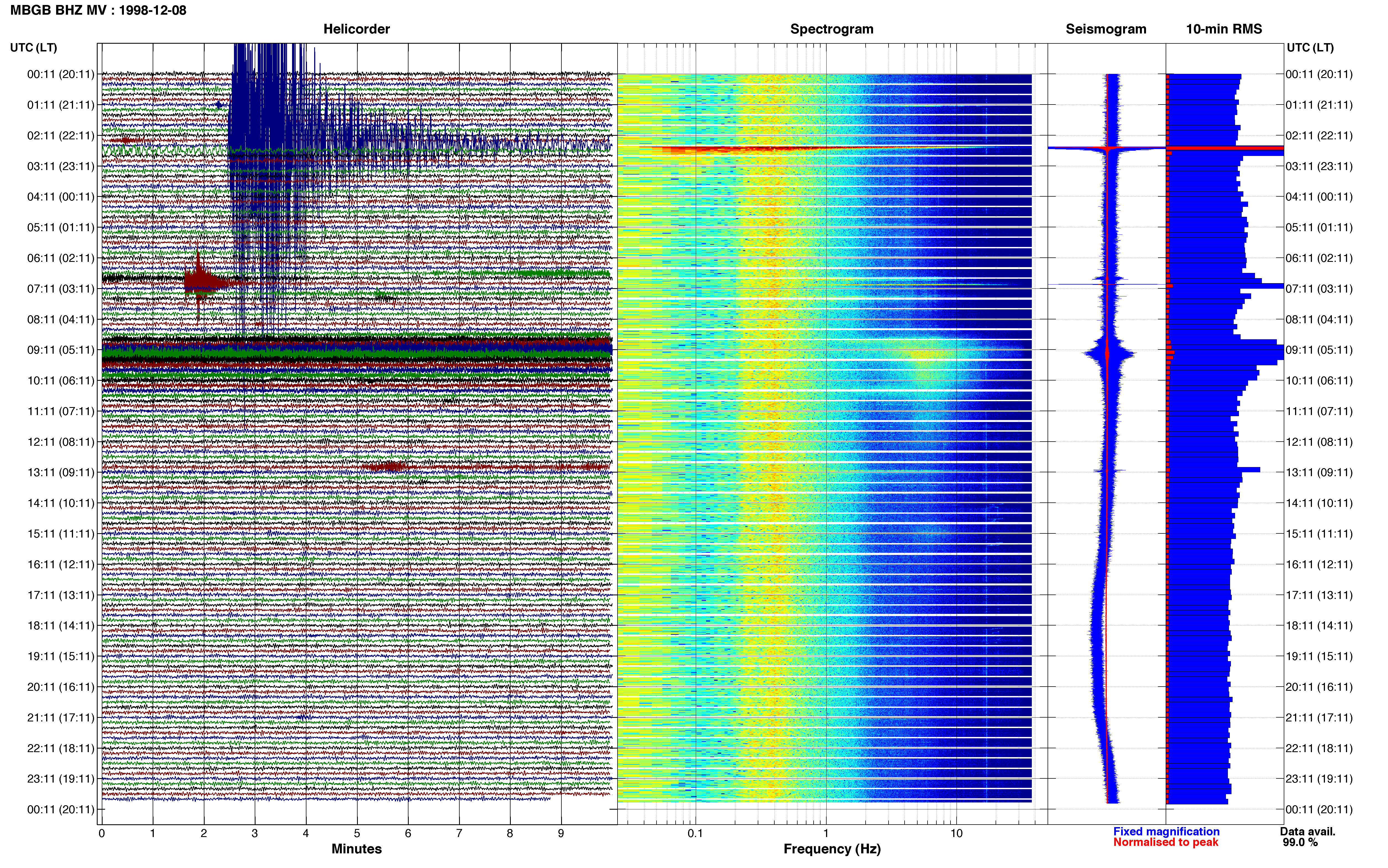Click the right 16:11 (12:11) time label
This screenshot has height=868, width=1388.
point(1319,564)
